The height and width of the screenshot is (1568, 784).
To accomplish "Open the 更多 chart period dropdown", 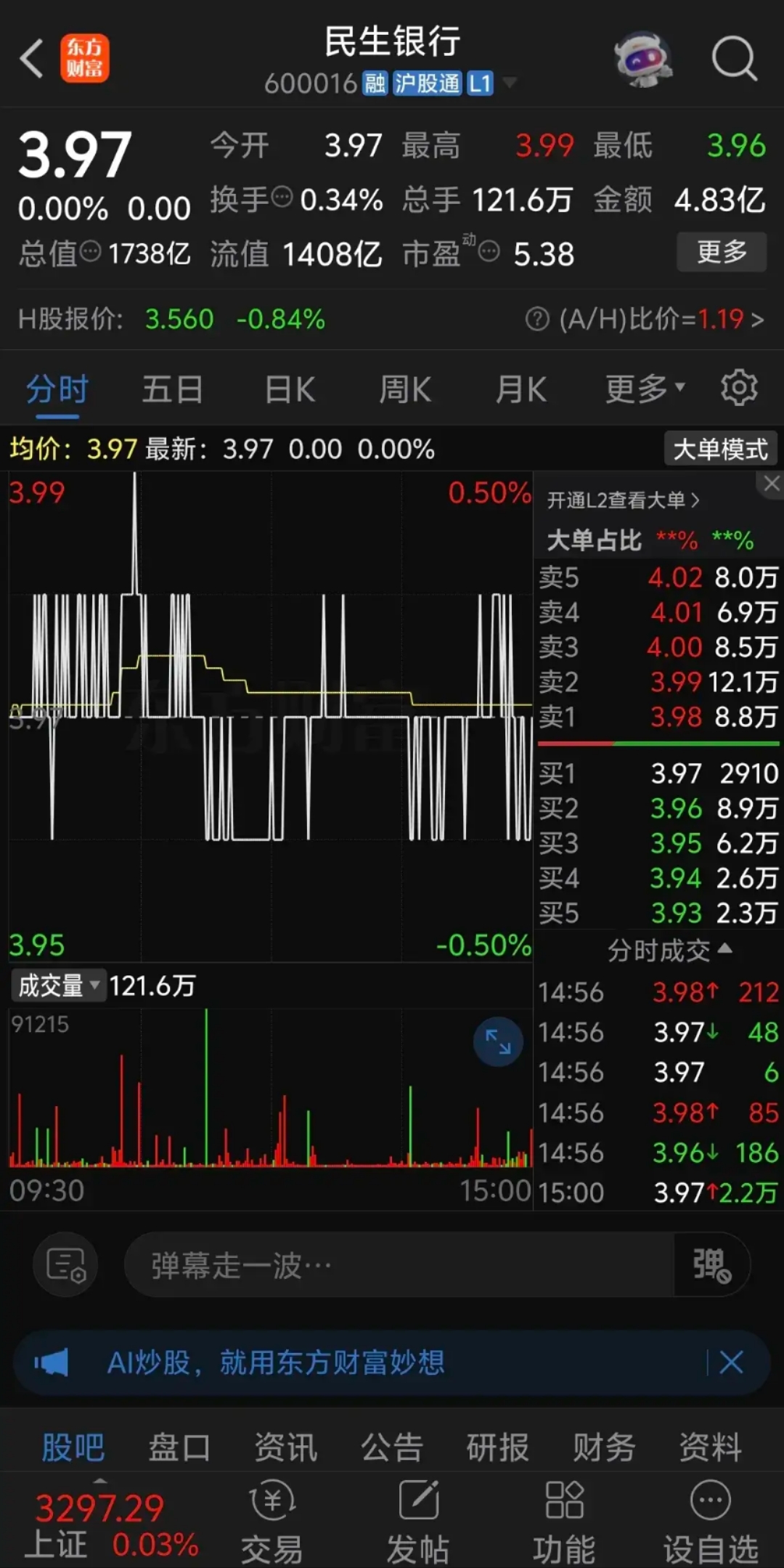I will [x=645, y=389].
